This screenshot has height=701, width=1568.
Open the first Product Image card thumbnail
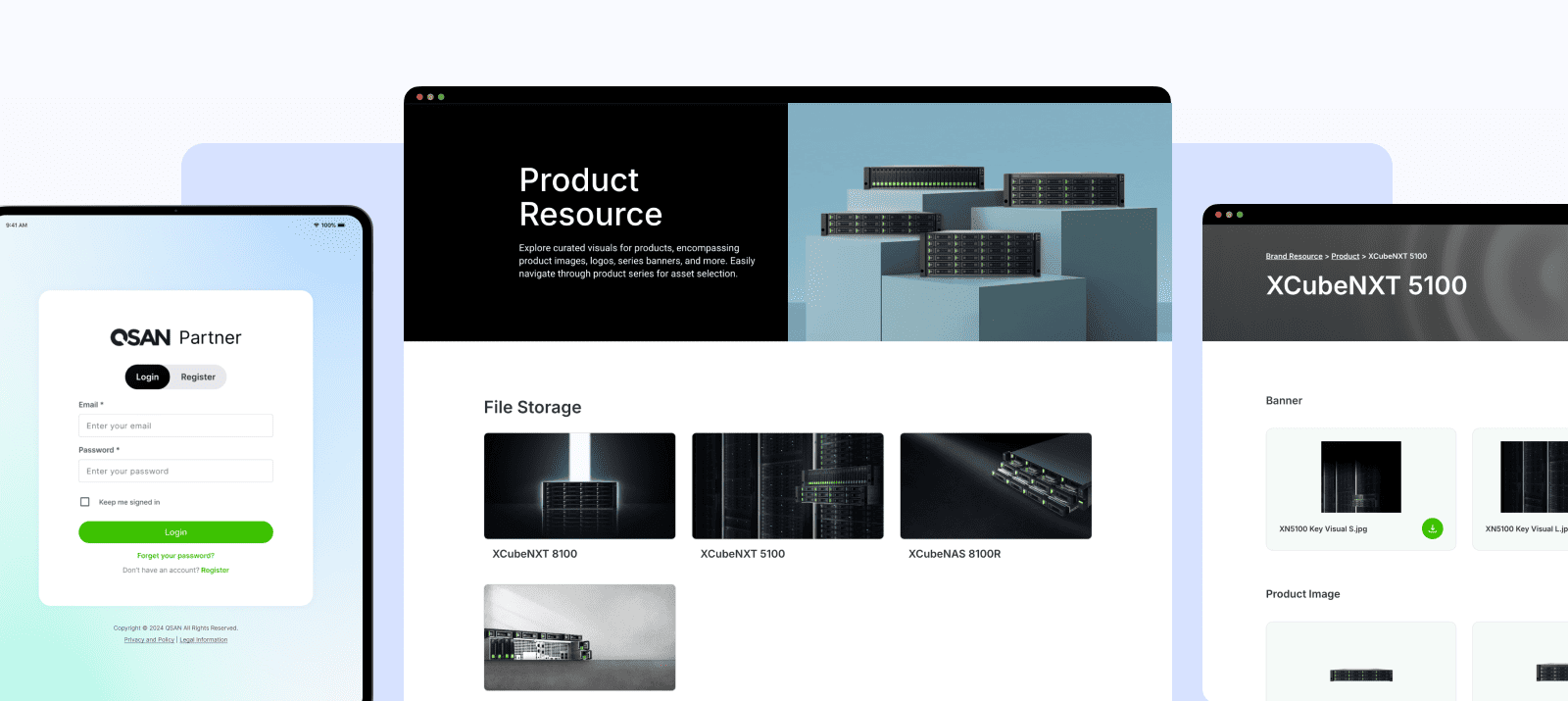1361,675
